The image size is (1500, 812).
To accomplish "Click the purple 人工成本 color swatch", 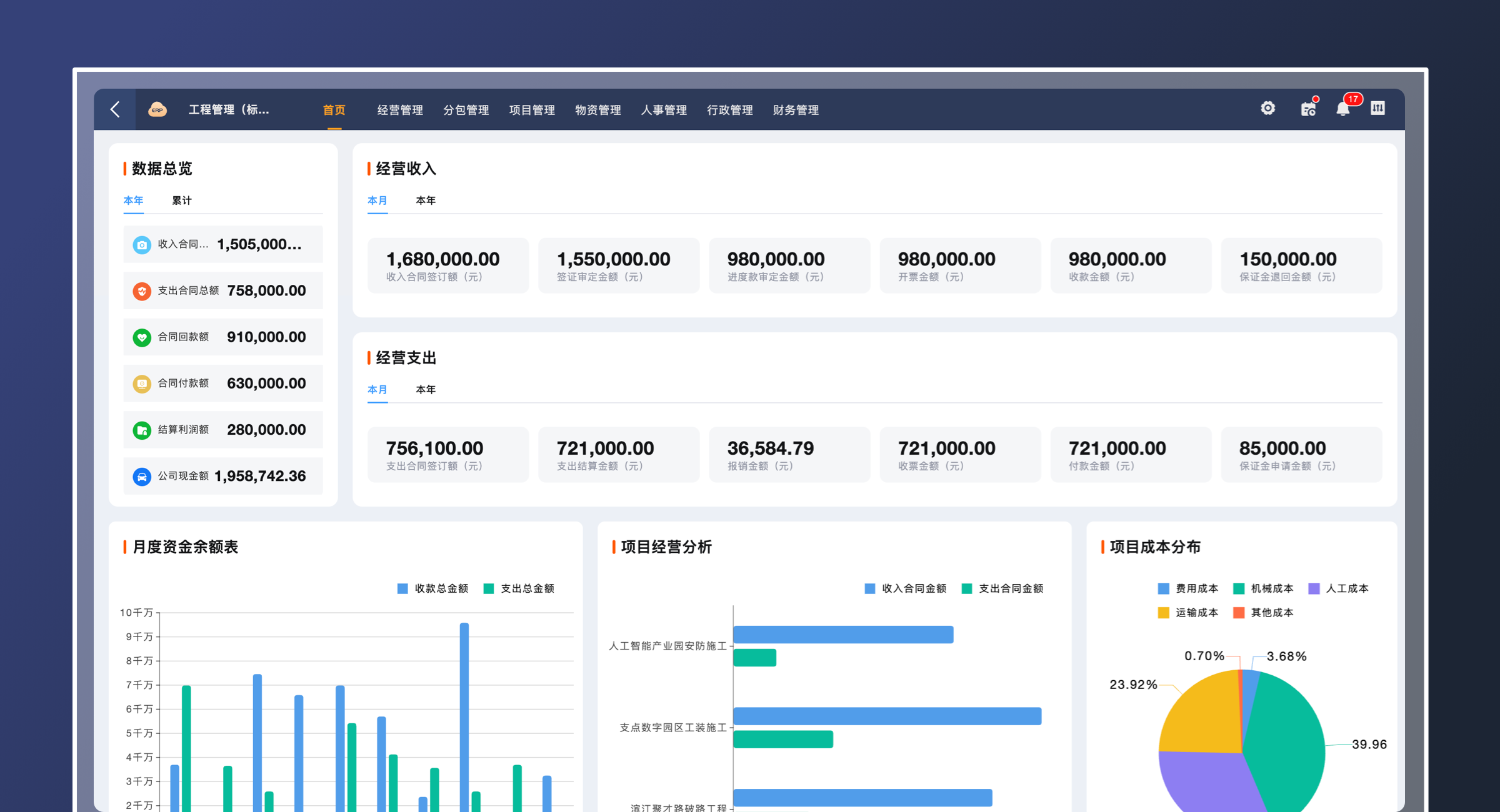I will tap(1314, 588).
